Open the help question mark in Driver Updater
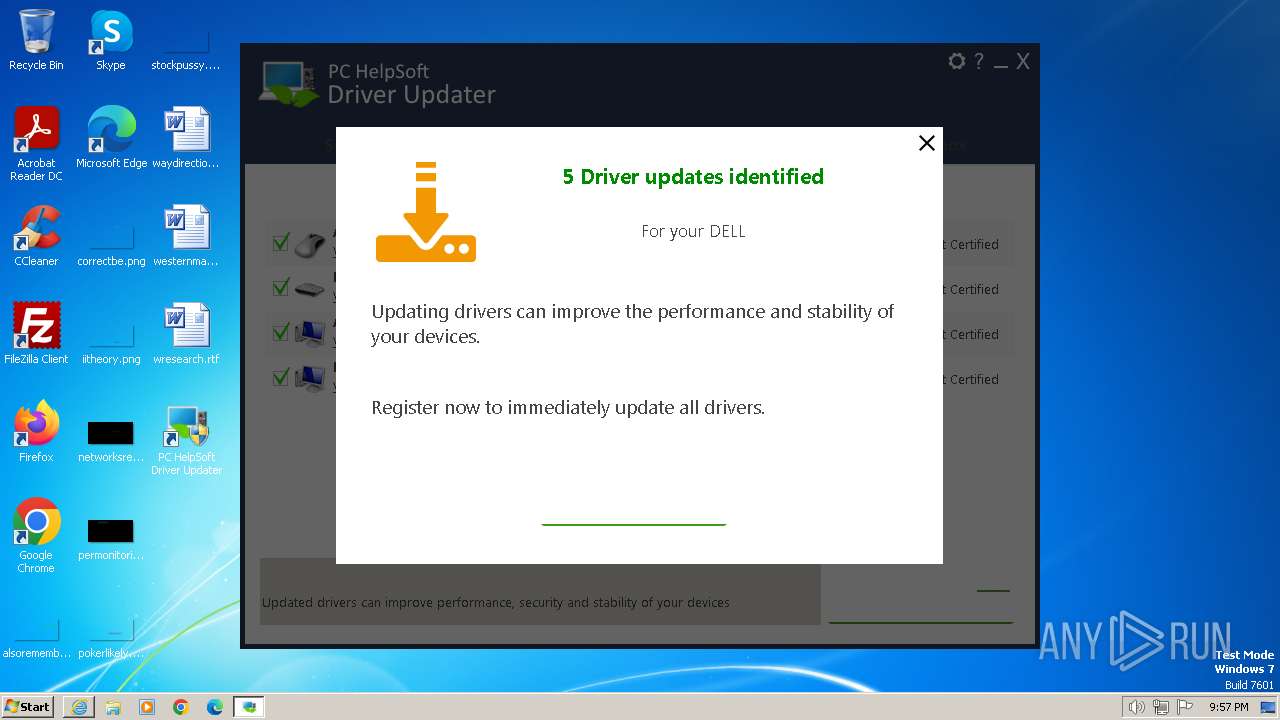The width and height of the screenshot is (1280, 720). point(979,61)
